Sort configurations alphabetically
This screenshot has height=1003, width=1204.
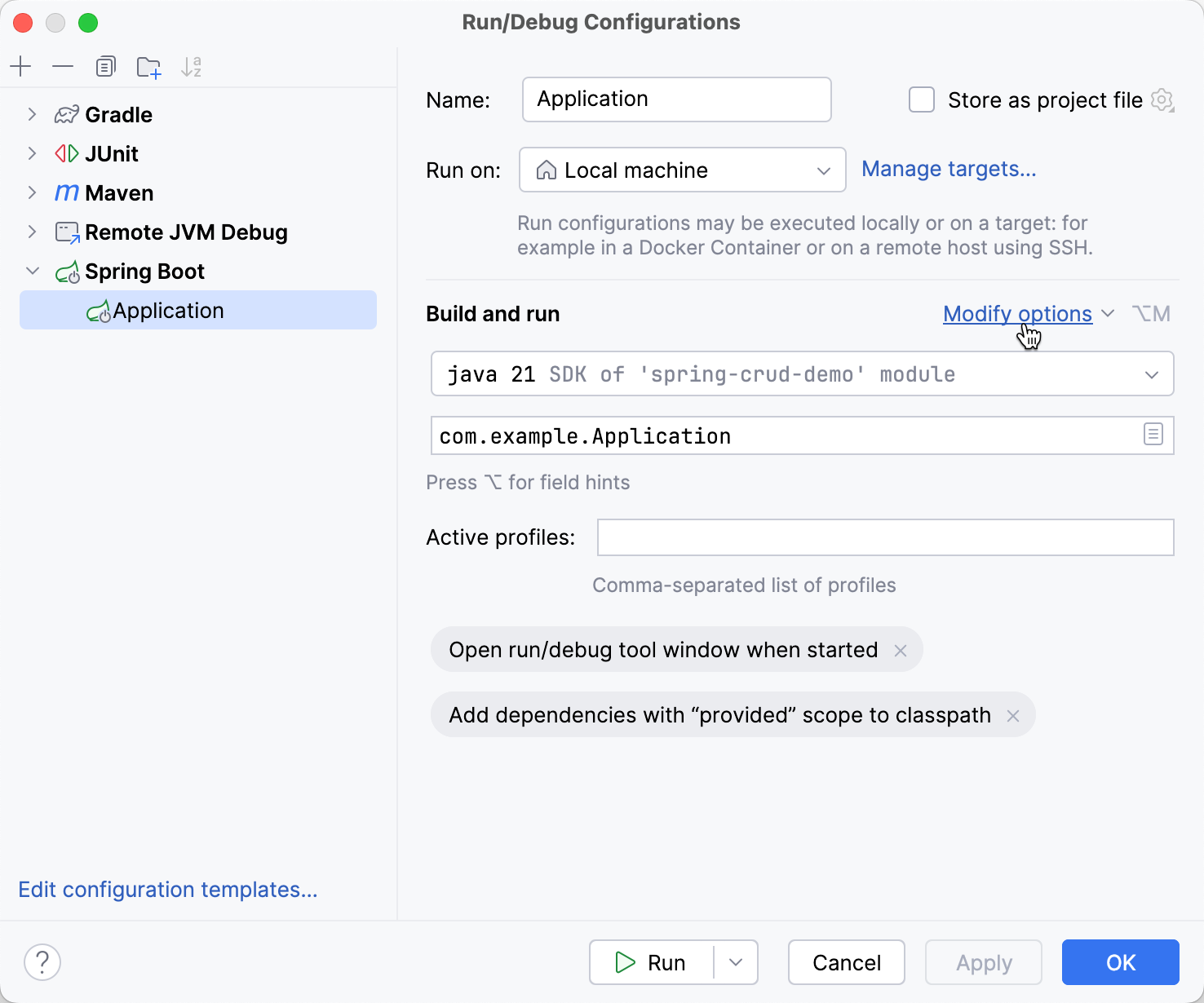coord(191,66)
